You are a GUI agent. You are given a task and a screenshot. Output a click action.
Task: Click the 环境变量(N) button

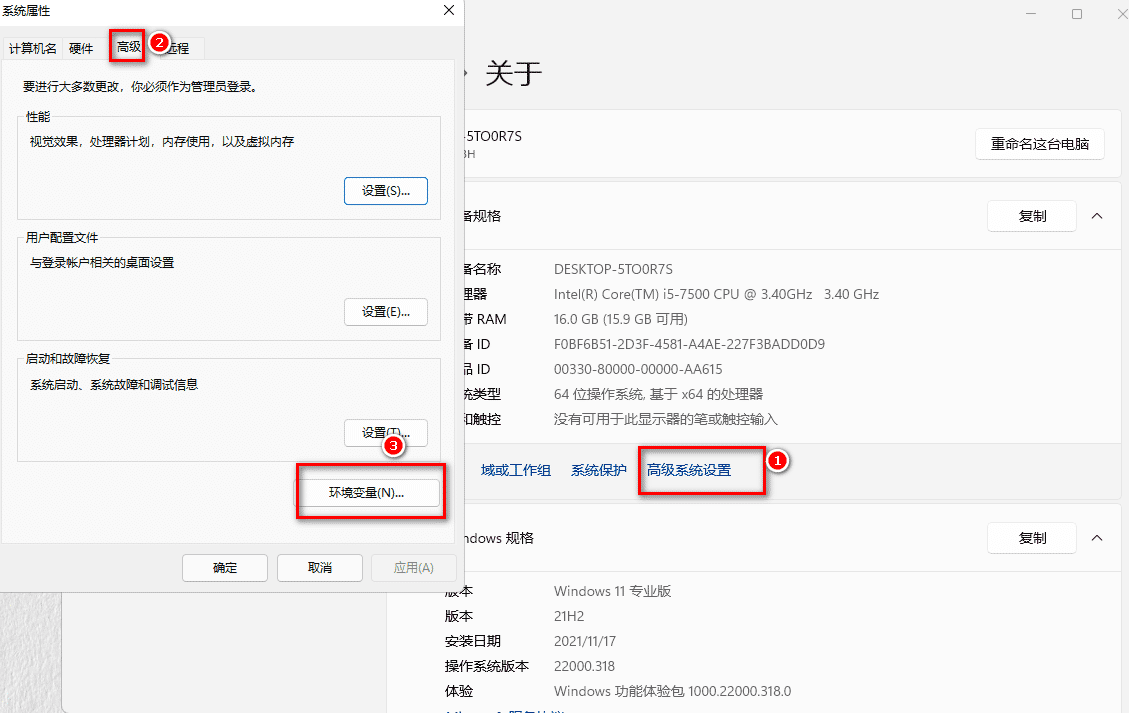pyautogui.click(x=367, y=493)
